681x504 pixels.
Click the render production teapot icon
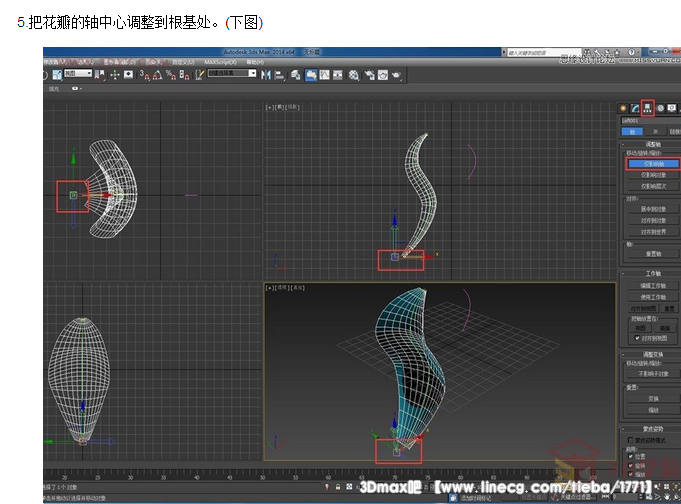click(396, 75)
